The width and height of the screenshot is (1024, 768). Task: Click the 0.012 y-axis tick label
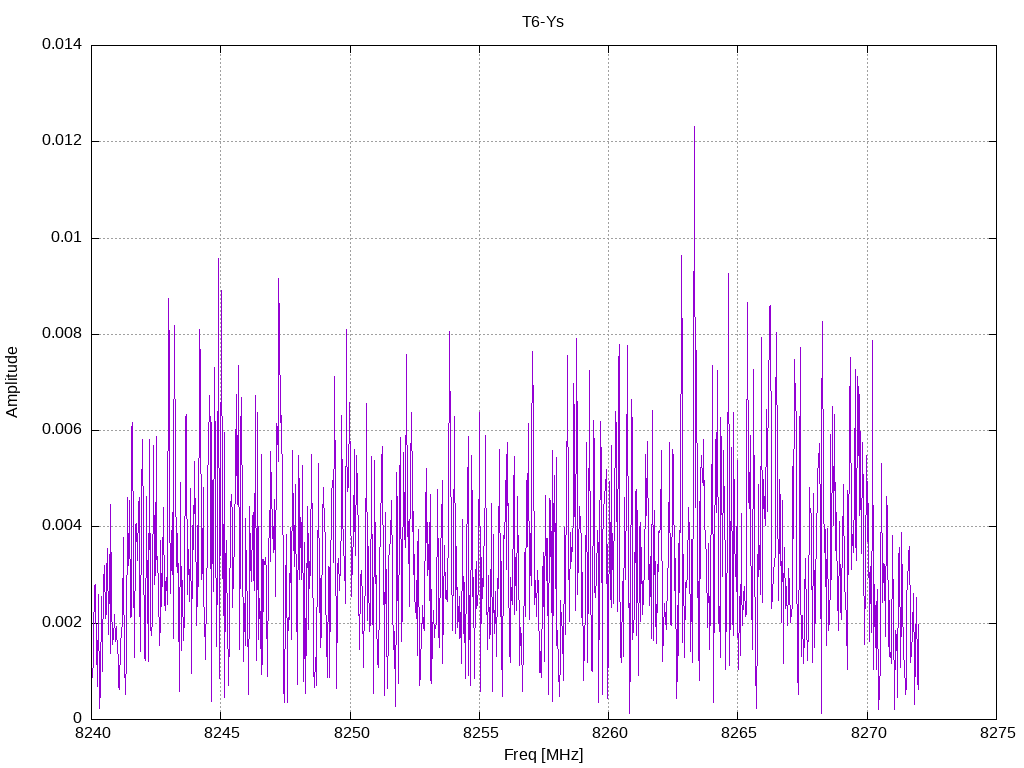pyautogui.click(x=62, y=140)
